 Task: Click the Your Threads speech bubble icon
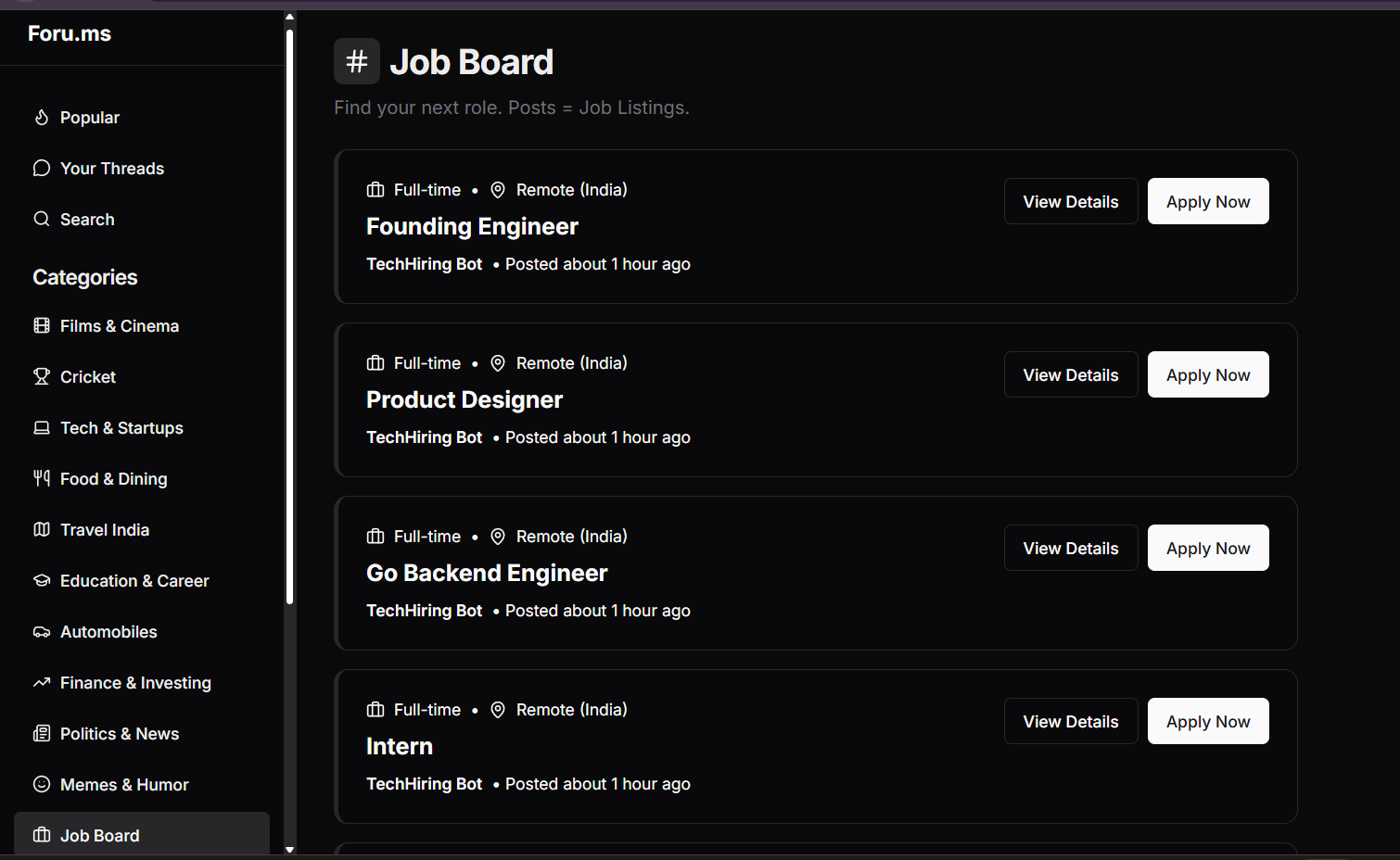[x=42, y=169]
